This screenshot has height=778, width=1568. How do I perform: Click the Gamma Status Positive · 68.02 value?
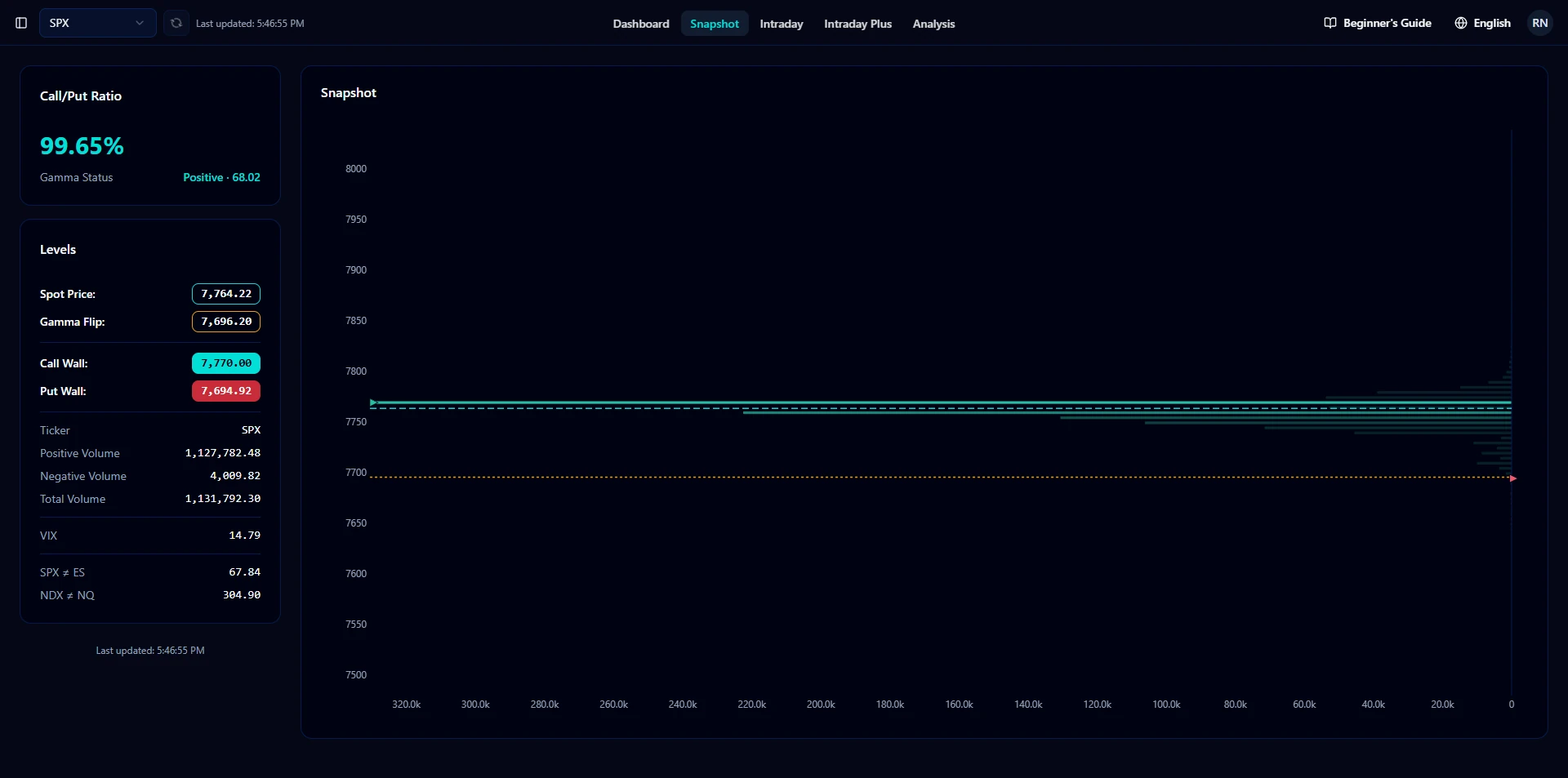point(221,177)
